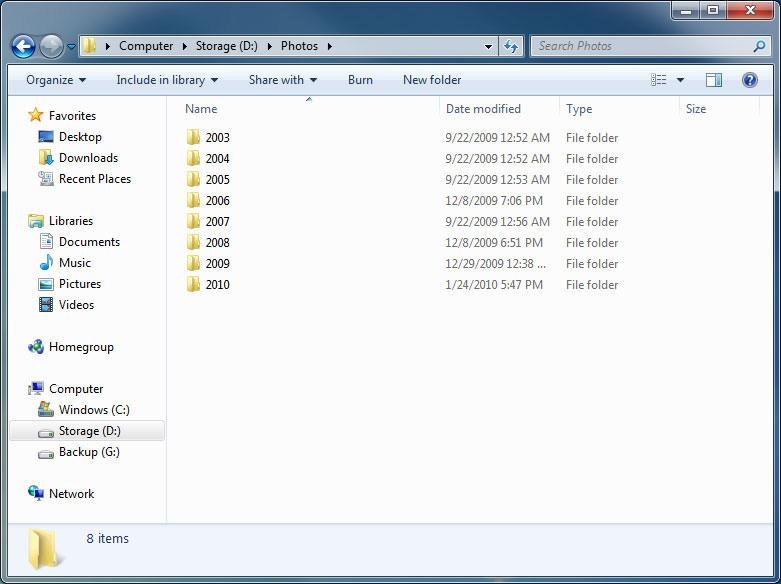The width and height of the screenshot is (781, 584).
Task: Sort by the Date modified column
Action: point(483,109)
